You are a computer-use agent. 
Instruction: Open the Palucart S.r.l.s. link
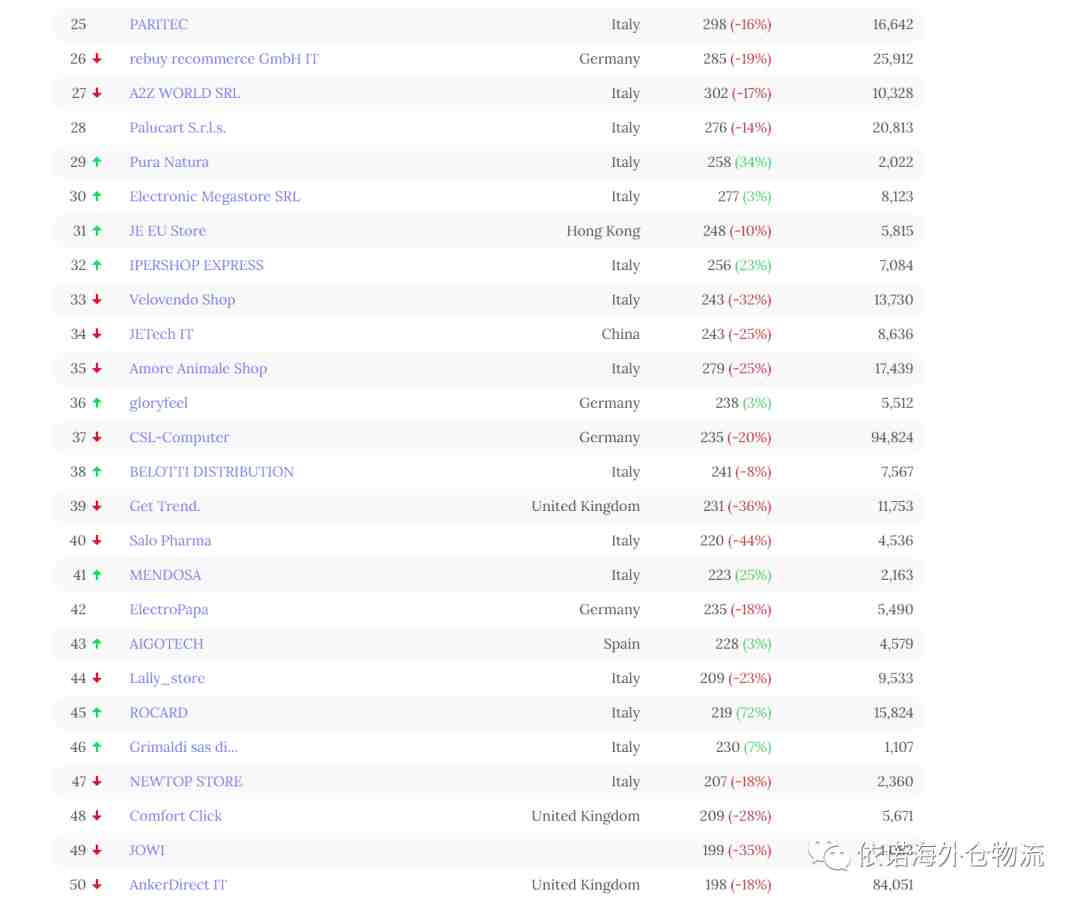(x=178, y=128)
